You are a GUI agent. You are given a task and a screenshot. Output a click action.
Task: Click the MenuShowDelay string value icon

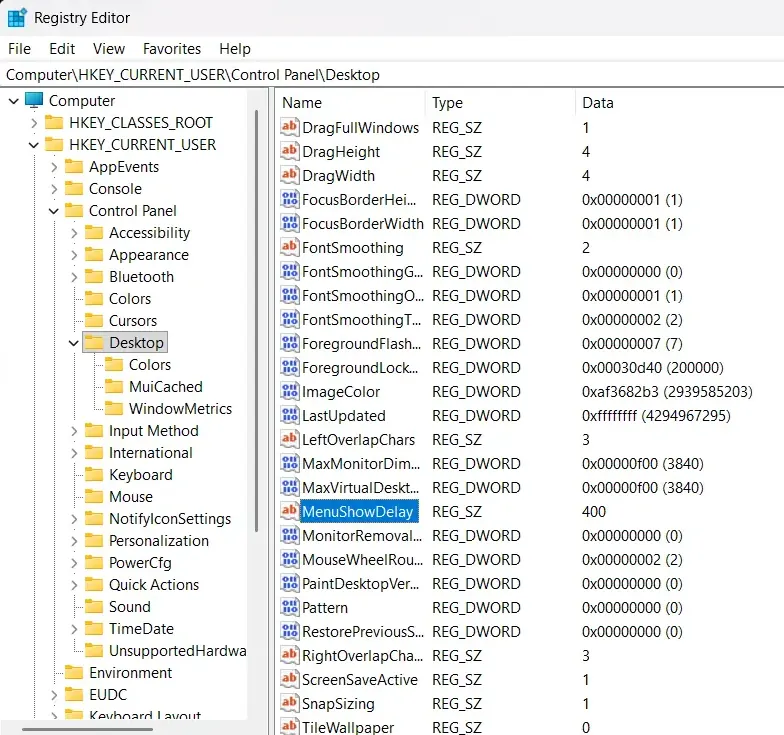[290, 511]
